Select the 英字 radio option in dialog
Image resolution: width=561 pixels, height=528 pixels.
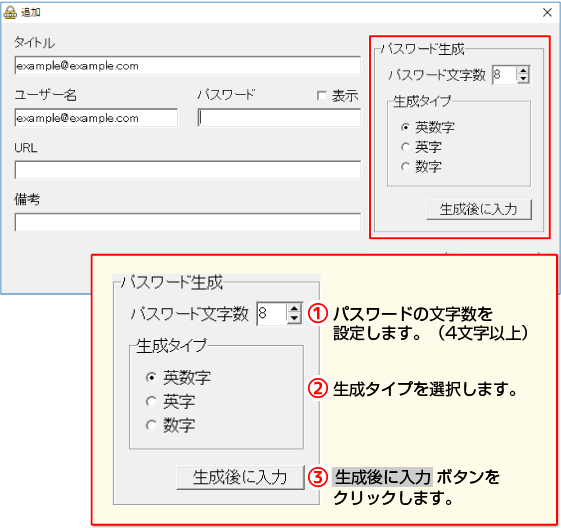[x=405, y=147]
